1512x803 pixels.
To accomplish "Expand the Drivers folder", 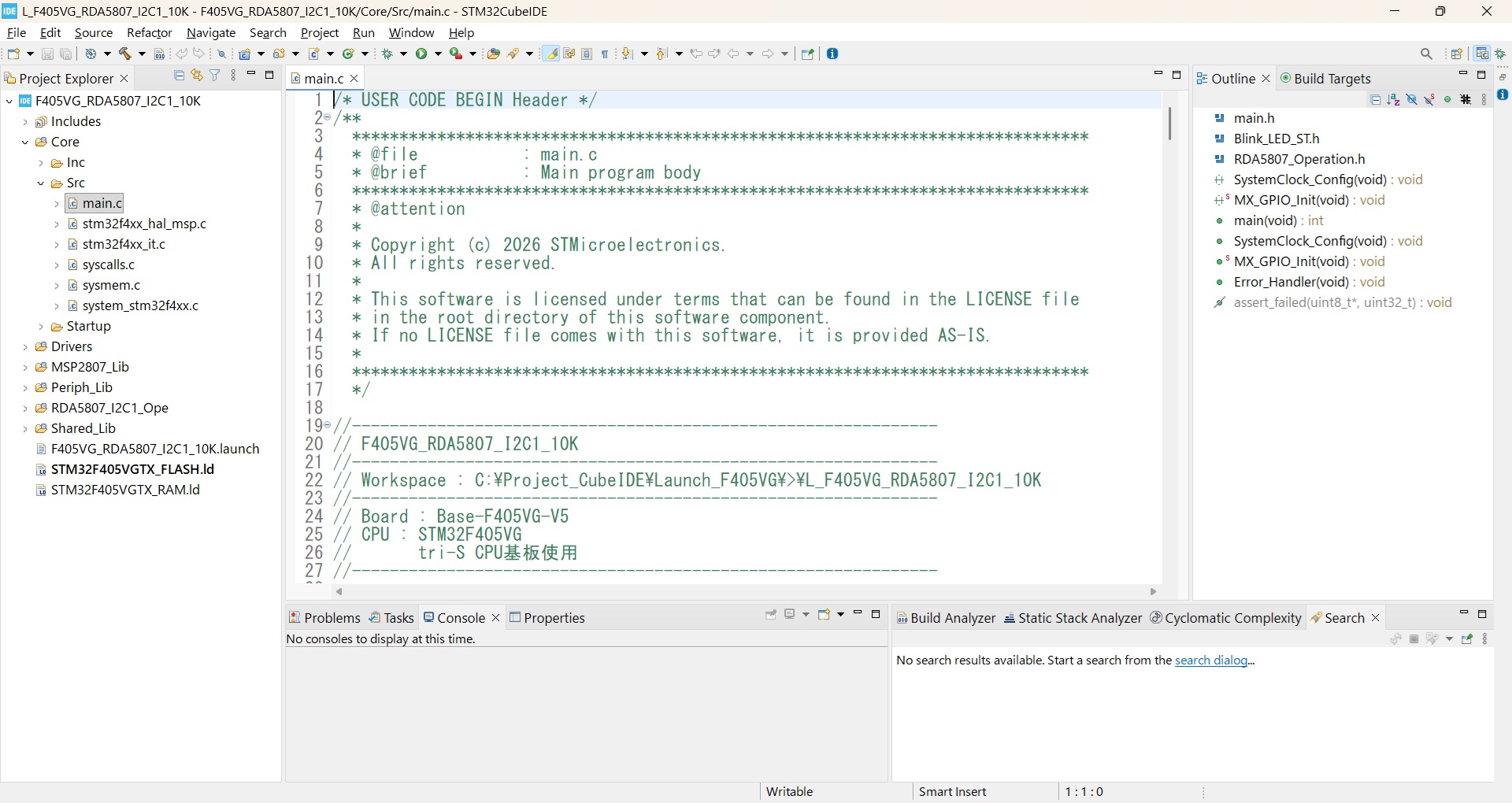I will coord(25,347).
